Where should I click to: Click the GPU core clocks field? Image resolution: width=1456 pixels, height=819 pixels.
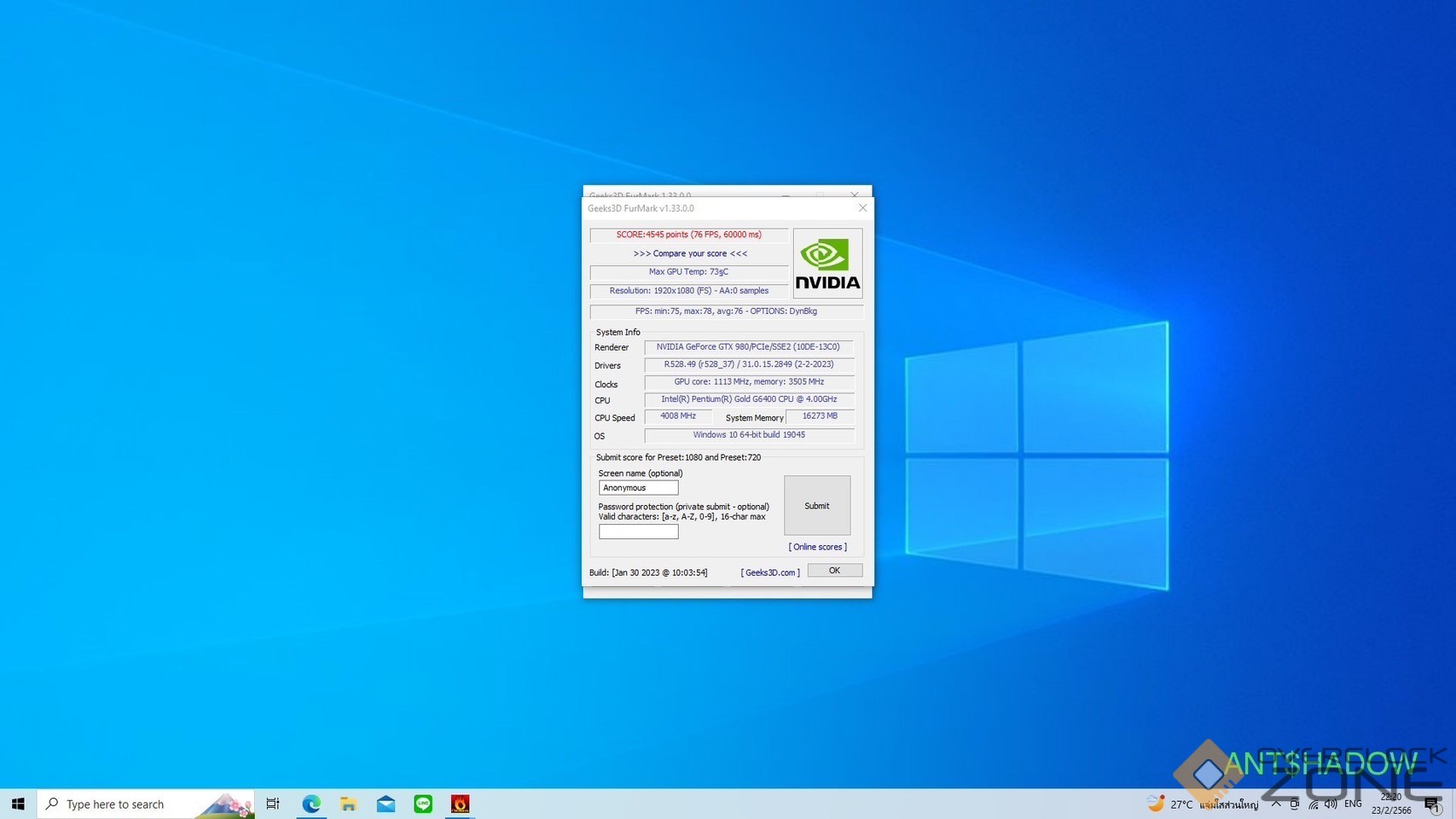tap(749, 382)
